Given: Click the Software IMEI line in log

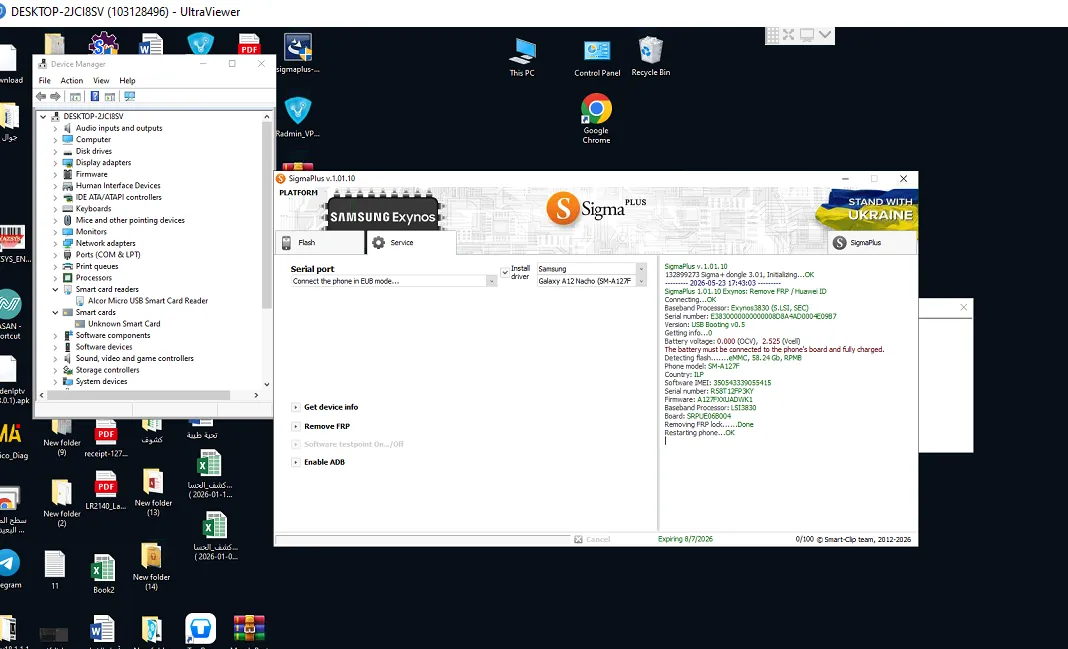Looking at the screenshot, I should [x=718, y=383].
